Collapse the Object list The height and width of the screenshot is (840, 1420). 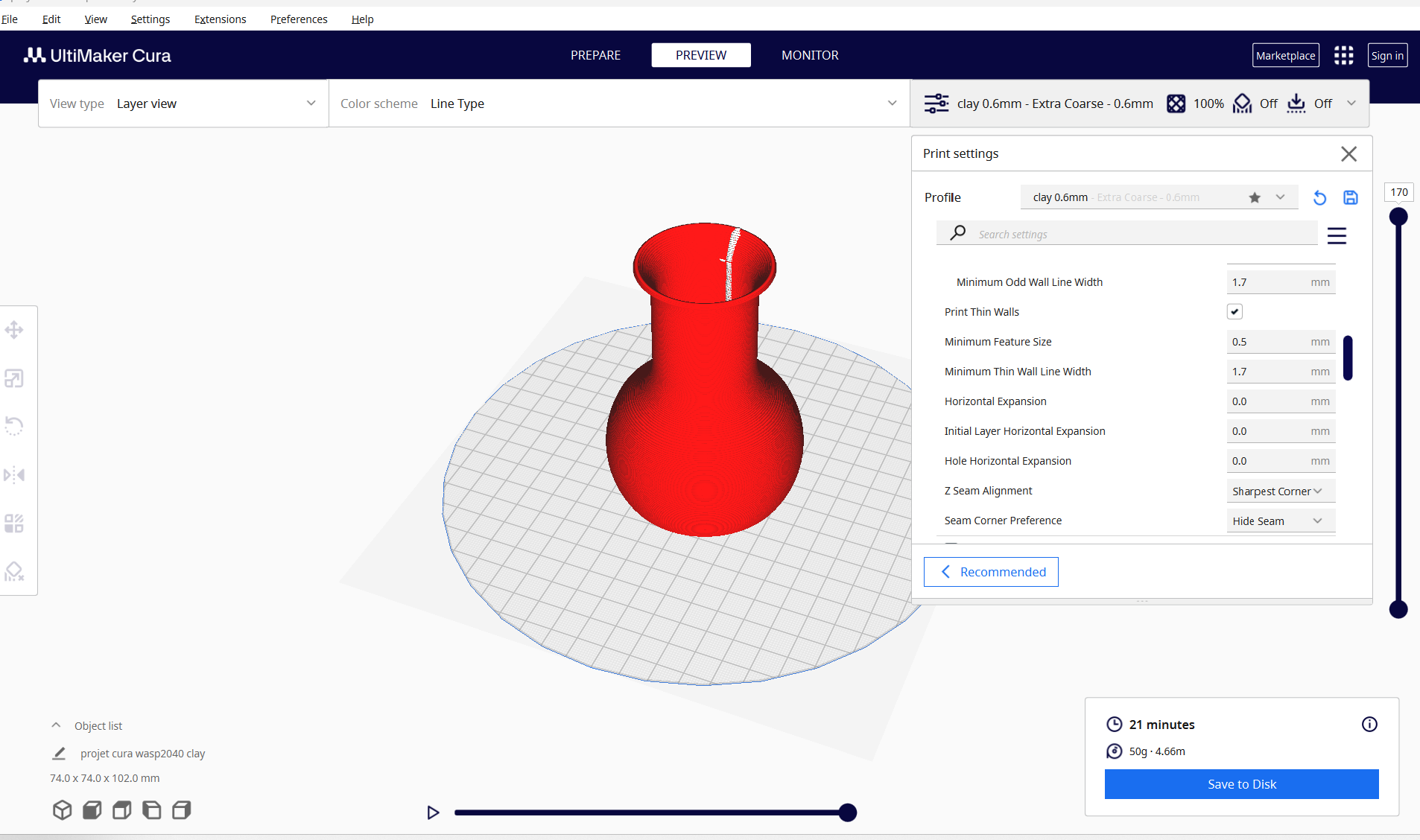pos(56,725)
